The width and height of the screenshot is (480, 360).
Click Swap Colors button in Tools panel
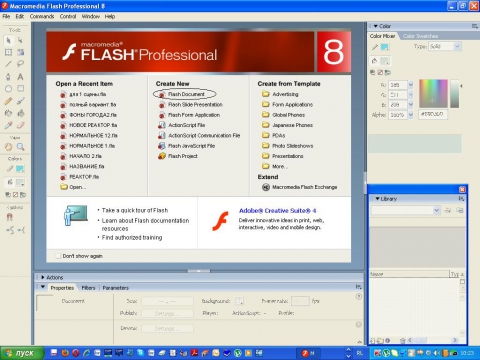23,194
